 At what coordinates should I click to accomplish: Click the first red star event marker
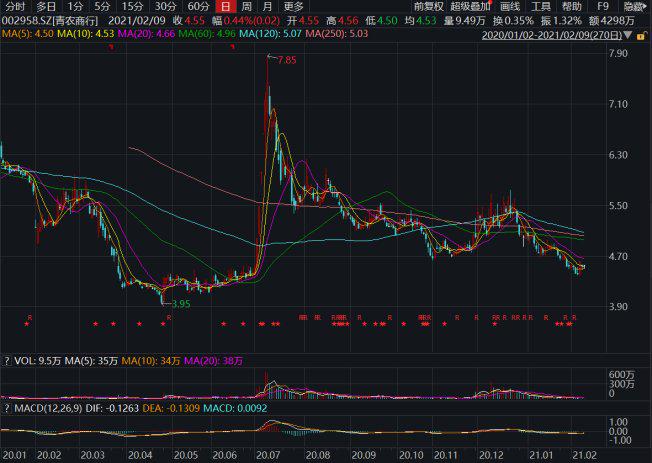[27, 324]
